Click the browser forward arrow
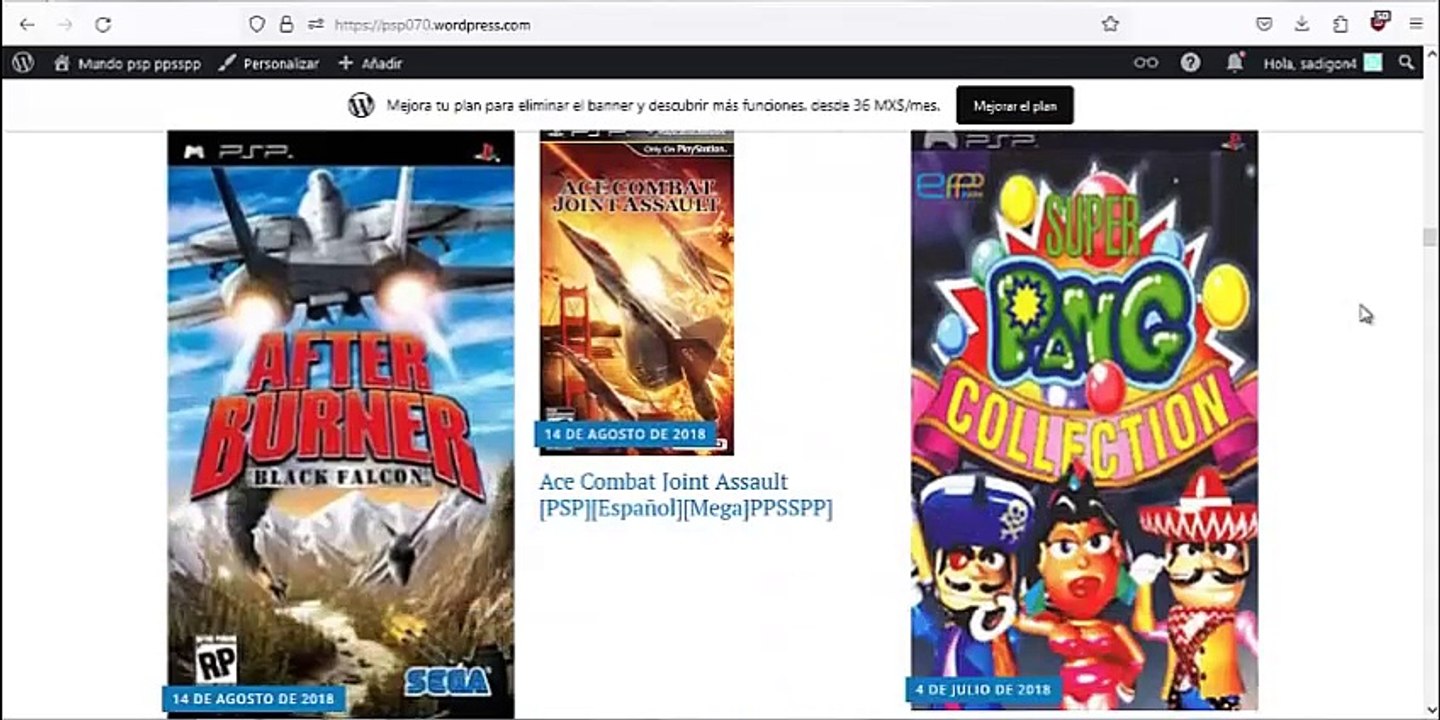Image resolution: width=1440 pixels, height=720 pixels. click(x=65, y=25)
